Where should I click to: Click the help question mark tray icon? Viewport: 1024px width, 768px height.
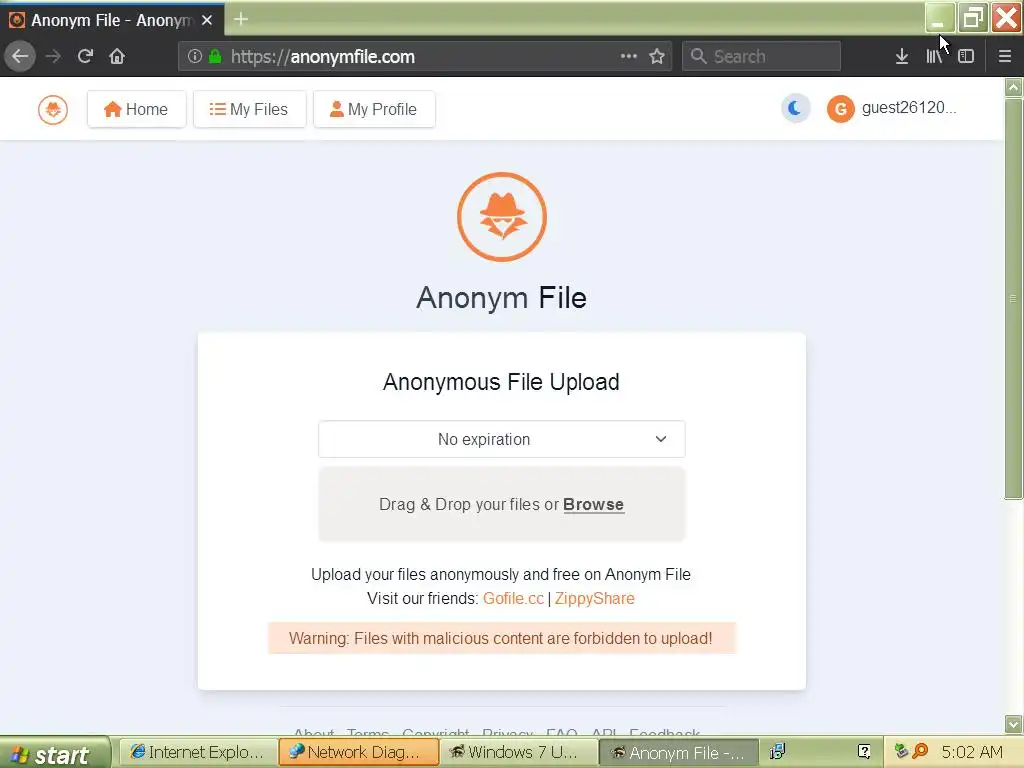coord(863,752)
